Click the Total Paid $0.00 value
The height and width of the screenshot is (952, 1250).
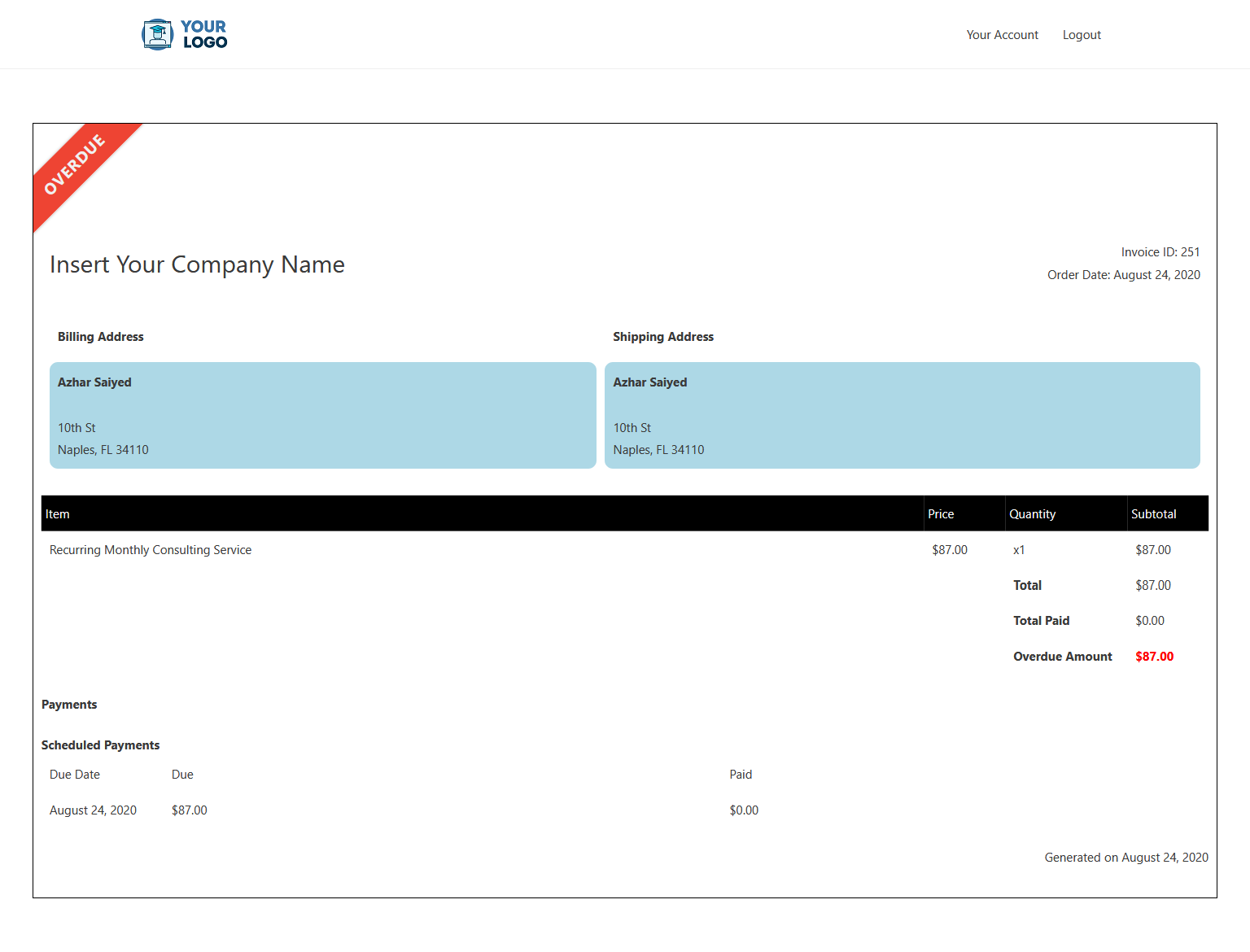click(x=1149, y=621)
